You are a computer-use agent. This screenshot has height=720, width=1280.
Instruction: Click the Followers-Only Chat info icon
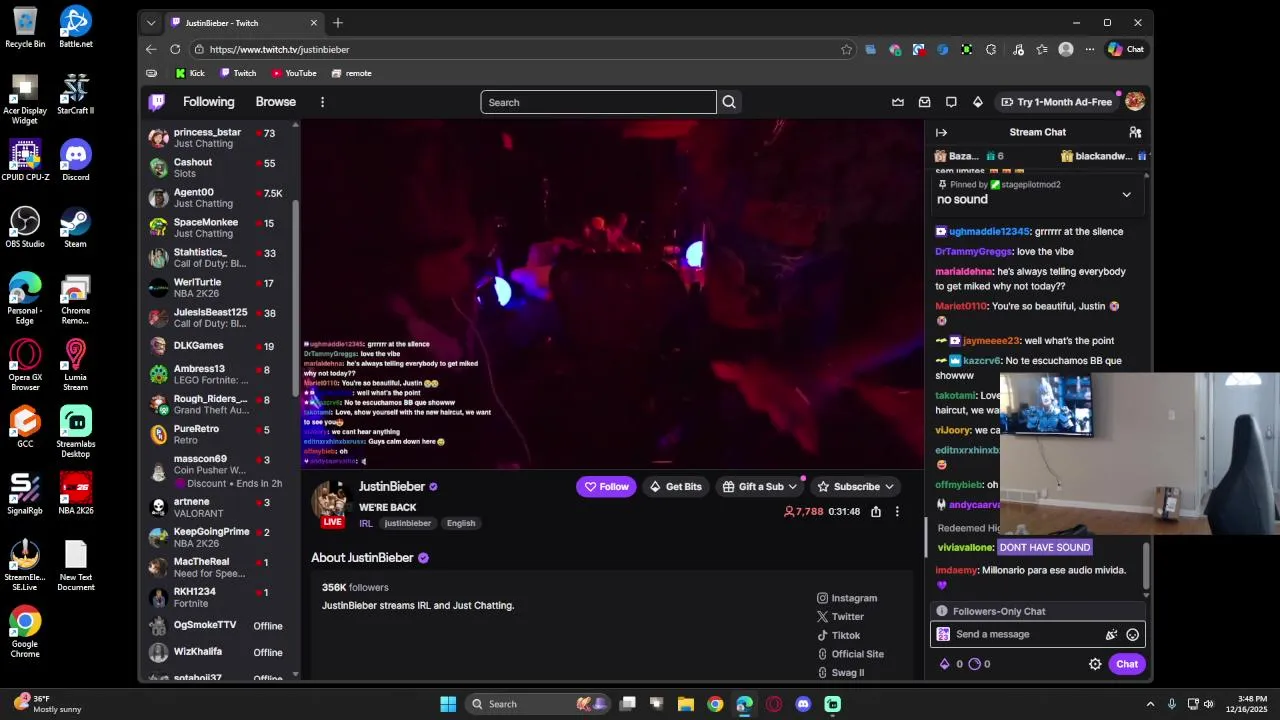[x=942, y=611]
